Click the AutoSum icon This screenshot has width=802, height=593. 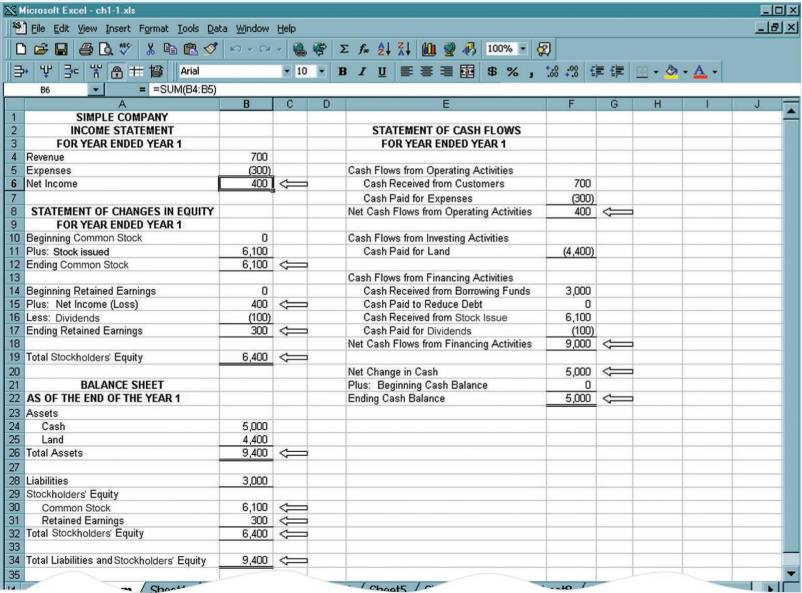coord(344,48)
